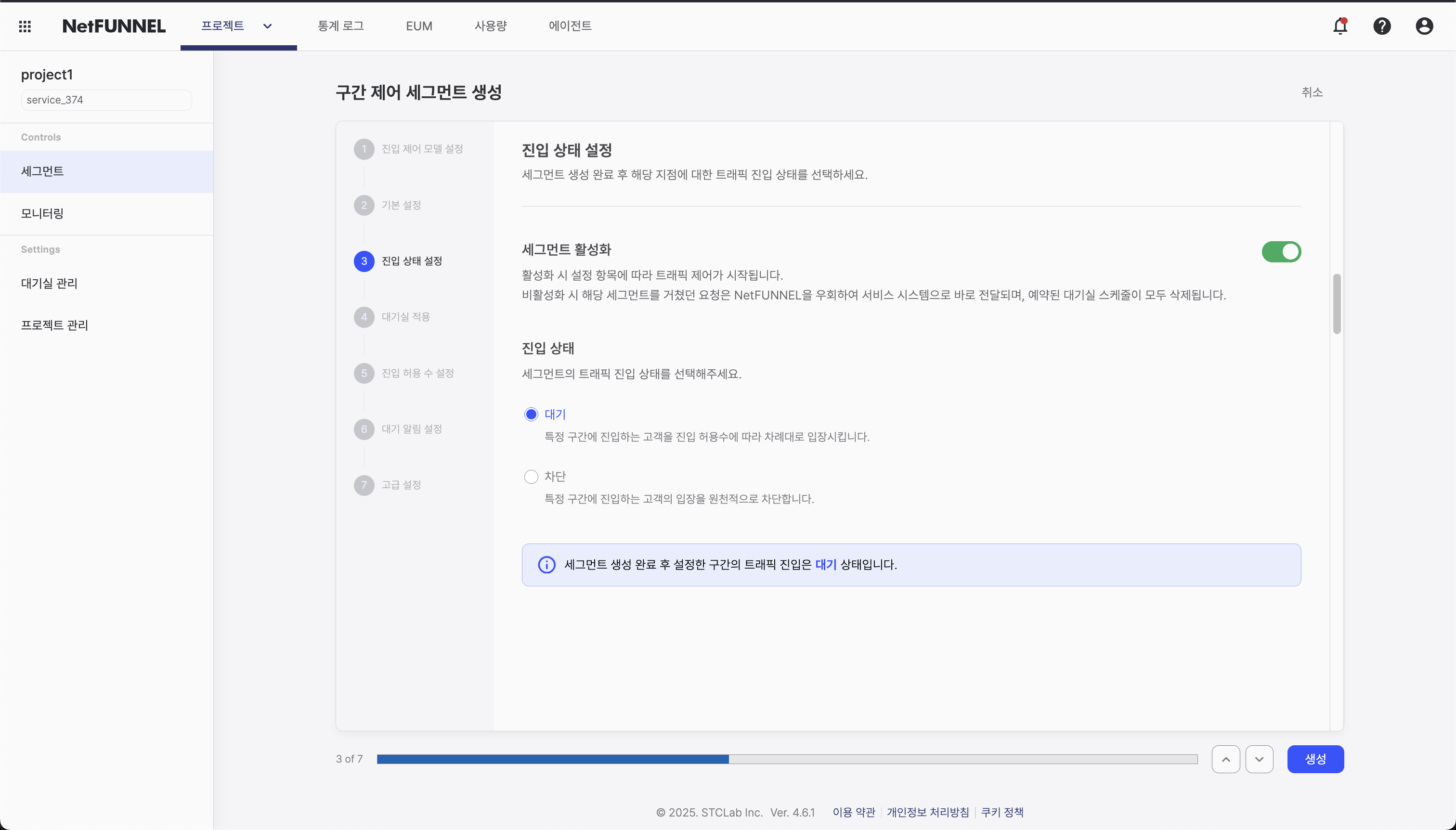The width and height of the screenshot is (1456, 830).
Task: Expand the 프로젝트 dropdown chevron
Action: (x=268, y=26)
